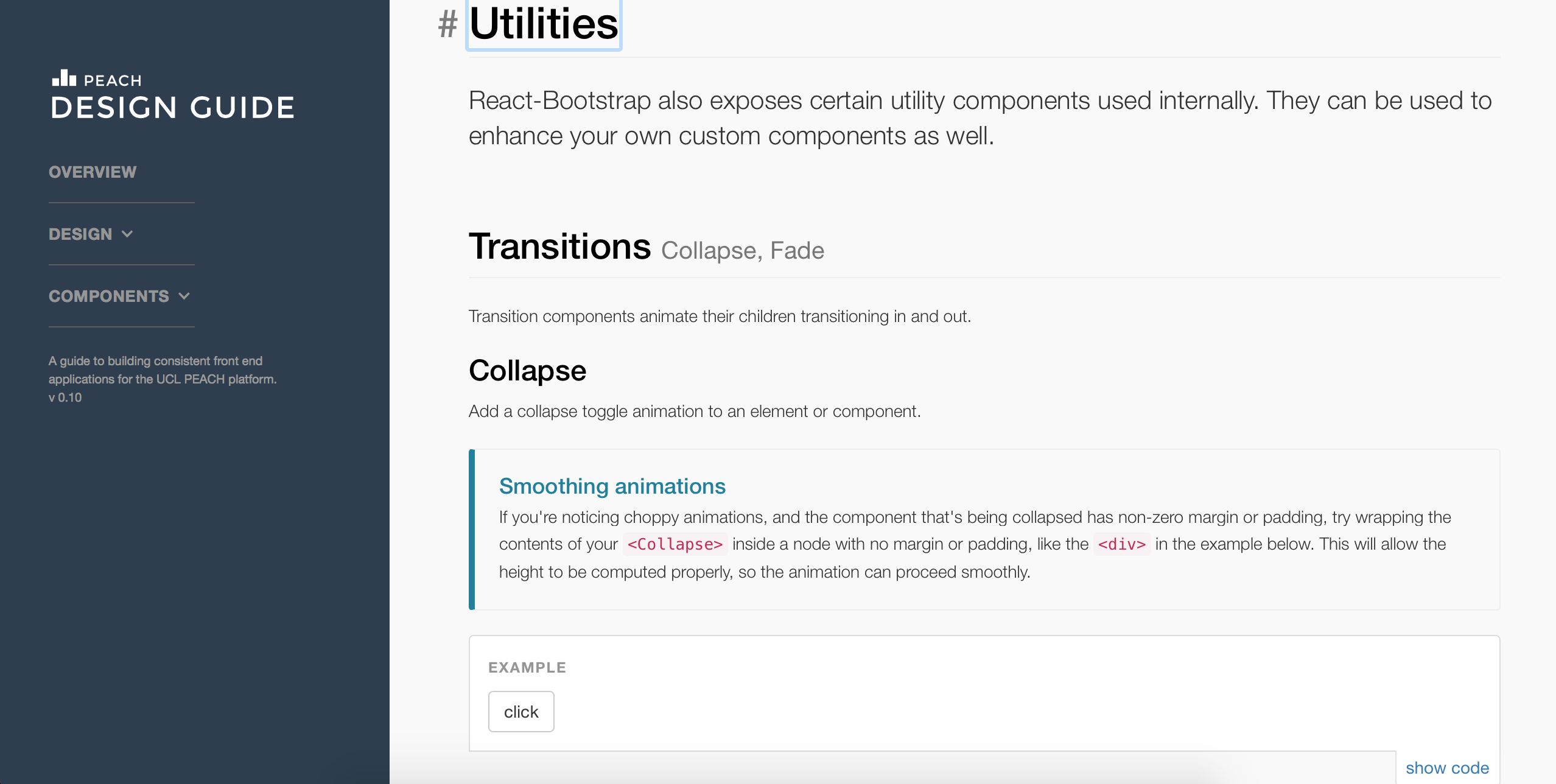1556x784 pixels.
Task: Click the 'click' example button
Action: point(521,712)
